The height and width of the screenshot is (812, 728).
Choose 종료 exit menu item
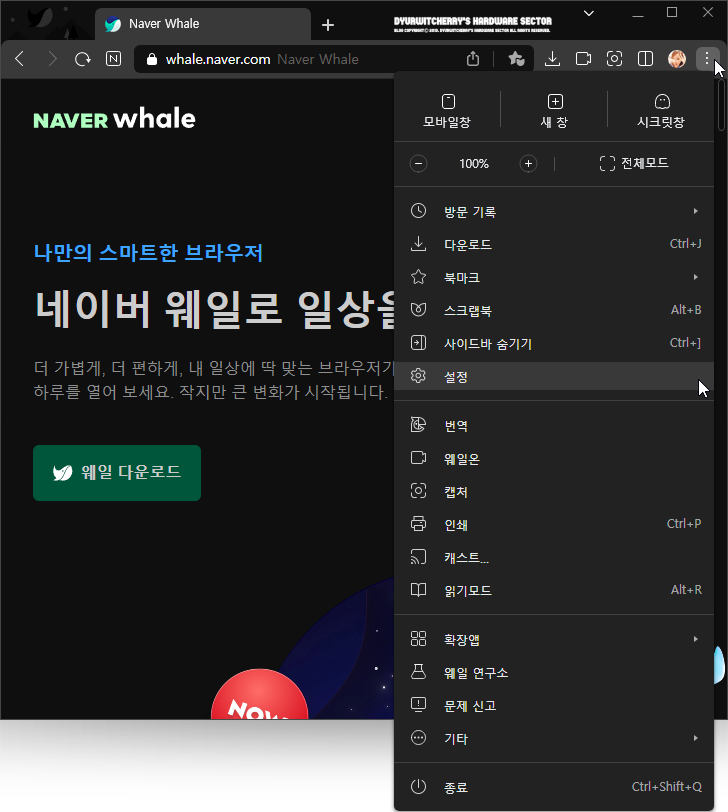point(554,787)
